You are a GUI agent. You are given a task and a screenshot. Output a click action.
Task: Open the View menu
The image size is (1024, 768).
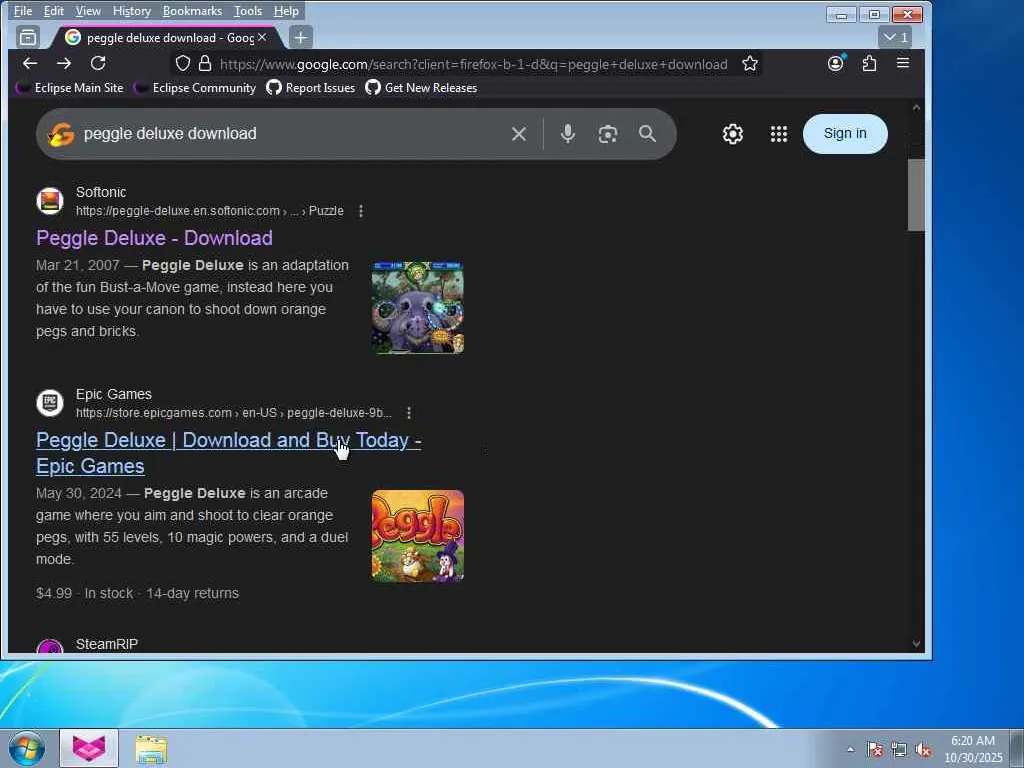point(88,11)
